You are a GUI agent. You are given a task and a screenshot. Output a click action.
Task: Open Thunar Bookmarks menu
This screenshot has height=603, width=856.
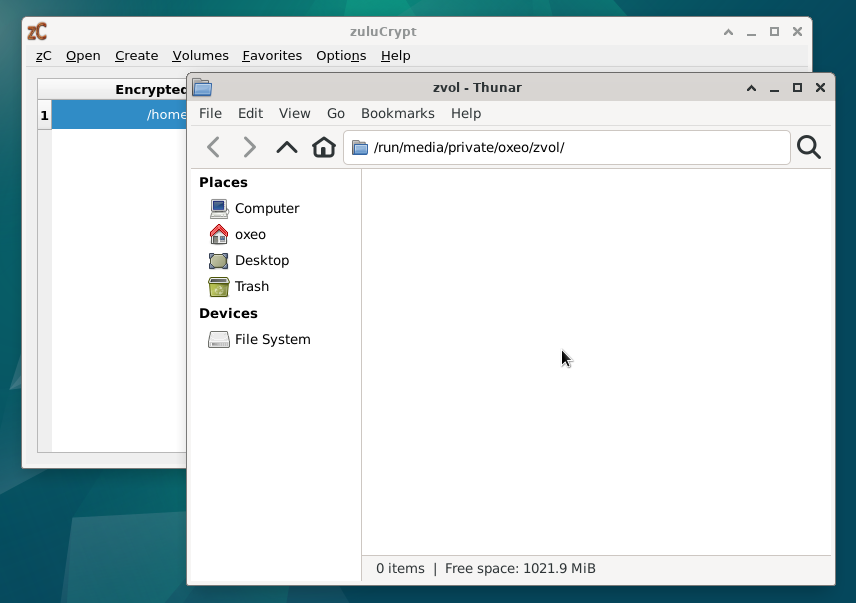point(397,114)
